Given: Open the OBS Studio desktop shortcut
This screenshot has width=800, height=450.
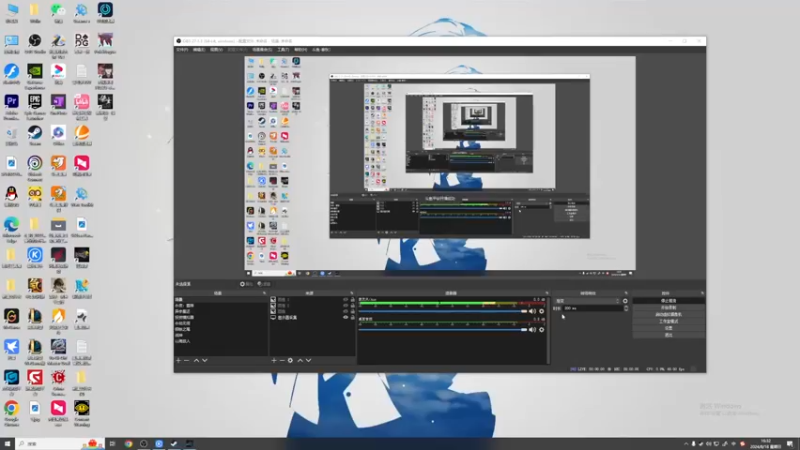Looking at the screenshot, I should tap(35, 44).
